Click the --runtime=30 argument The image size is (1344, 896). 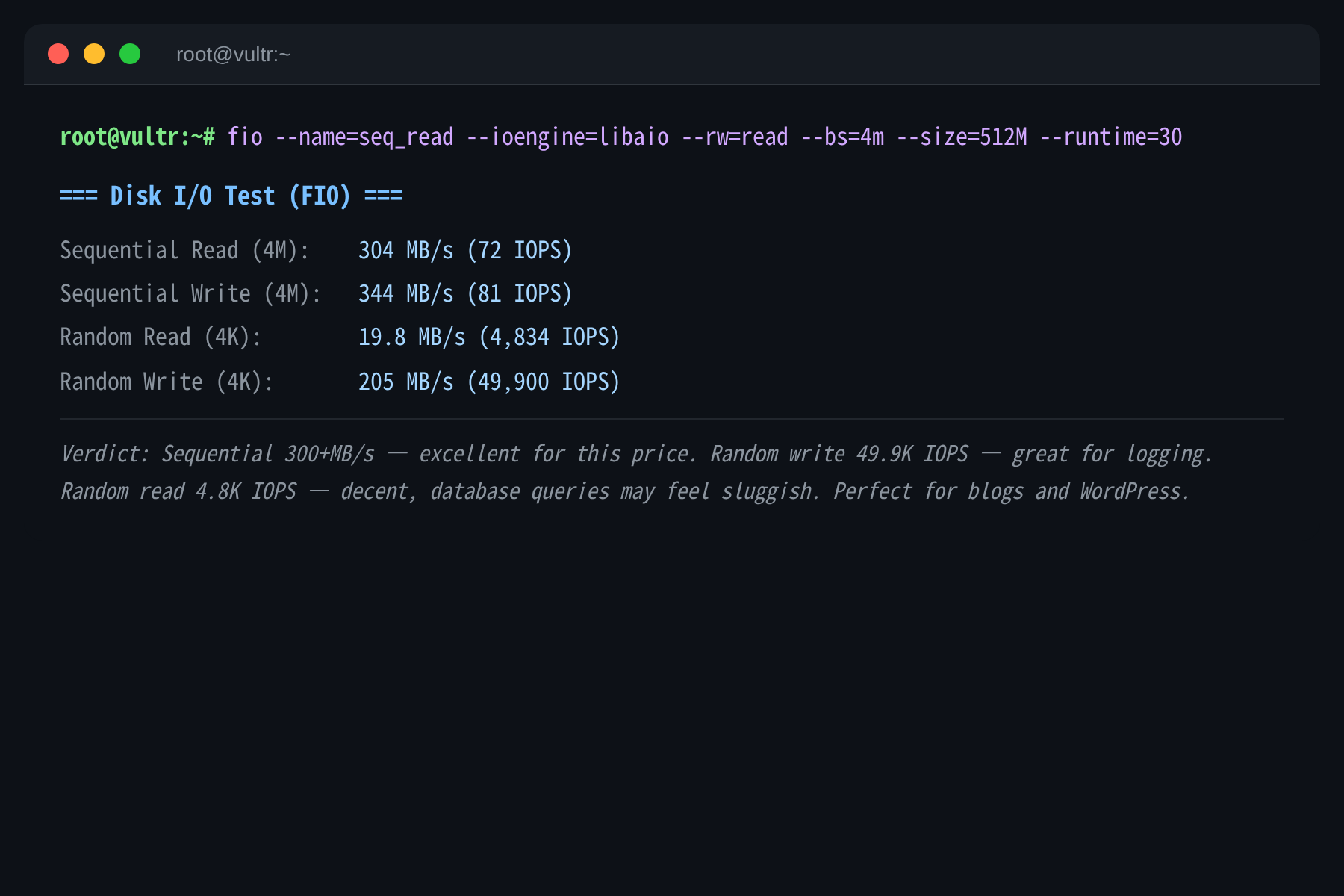pyautogui.click(x=1111, y=137)
